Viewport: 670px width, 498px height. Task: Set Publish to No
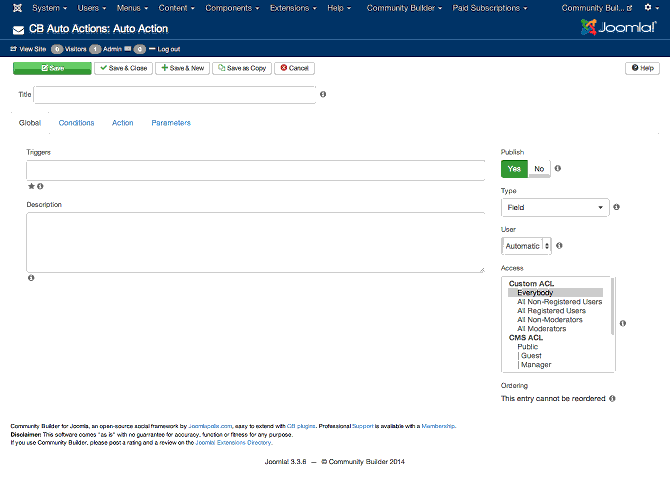(539, 169)
